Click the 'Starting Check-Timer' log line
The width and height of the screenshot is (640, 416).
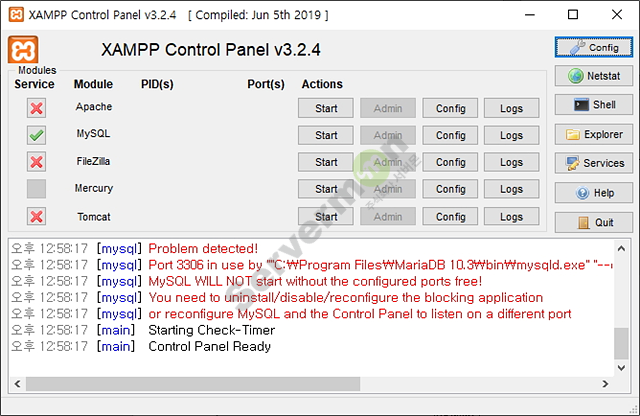[x=211, y=330]
